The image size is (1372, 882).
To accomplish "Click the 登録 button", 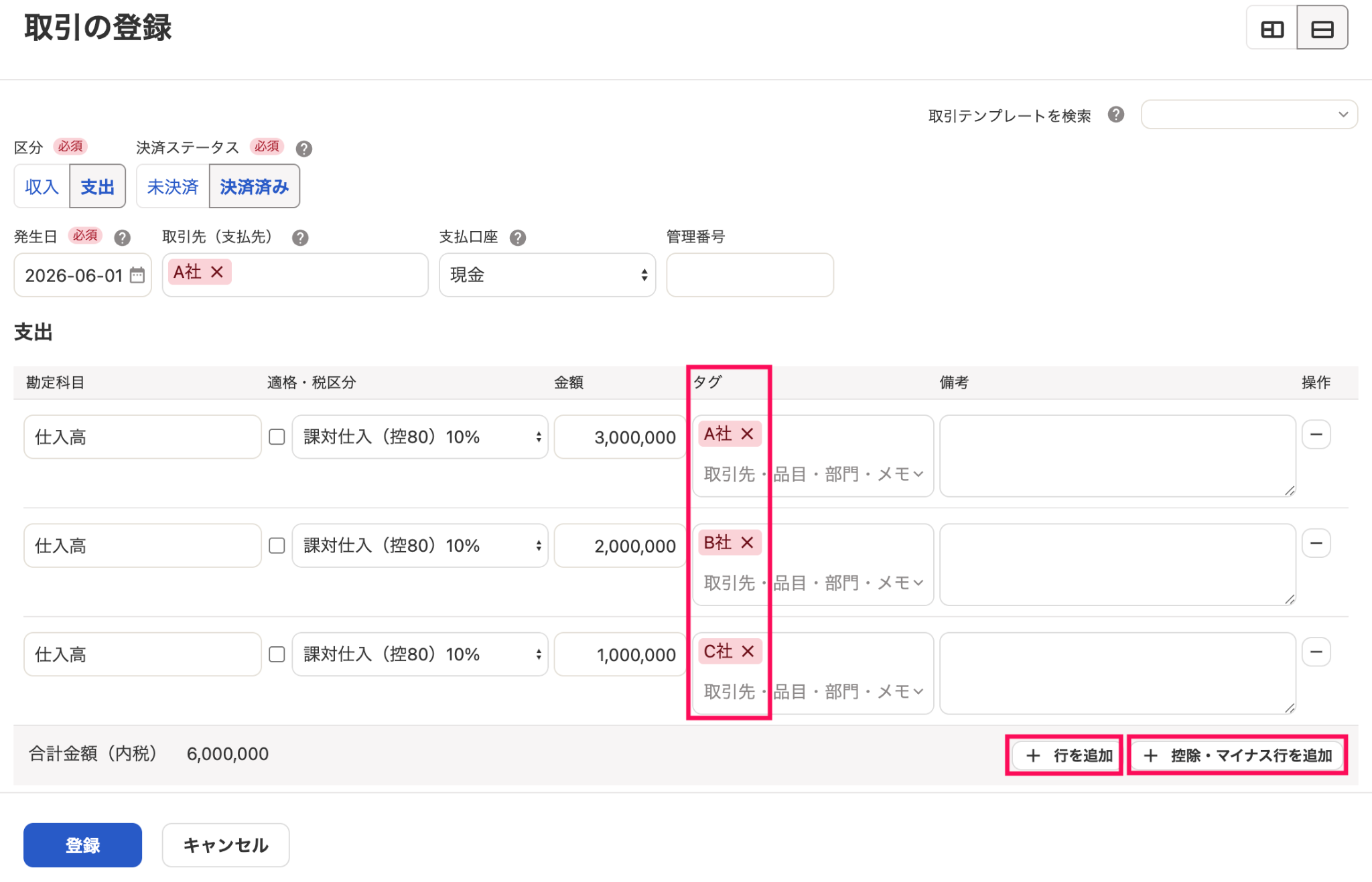I will [82, 844].
